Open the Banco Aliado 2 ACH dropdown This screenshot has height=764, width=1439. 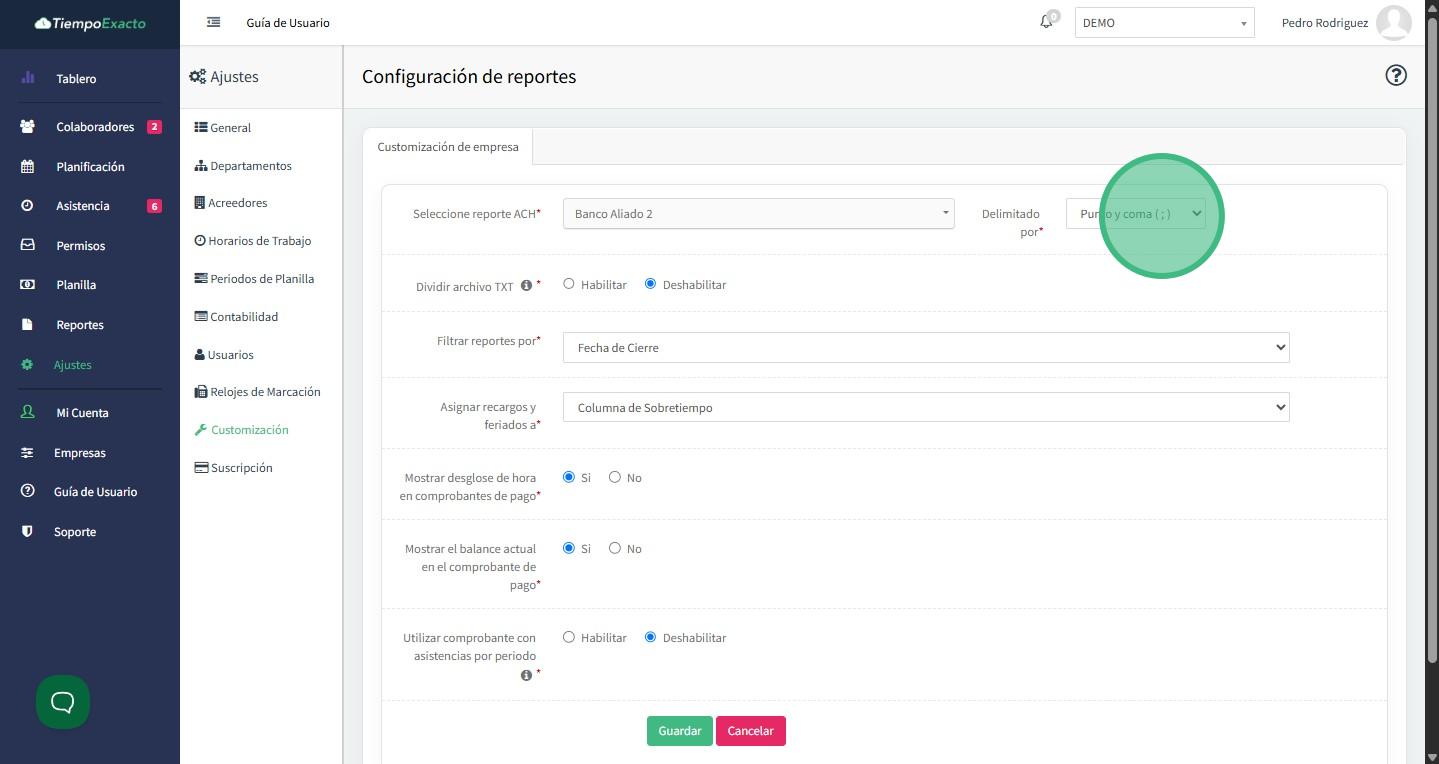[758, 214]
